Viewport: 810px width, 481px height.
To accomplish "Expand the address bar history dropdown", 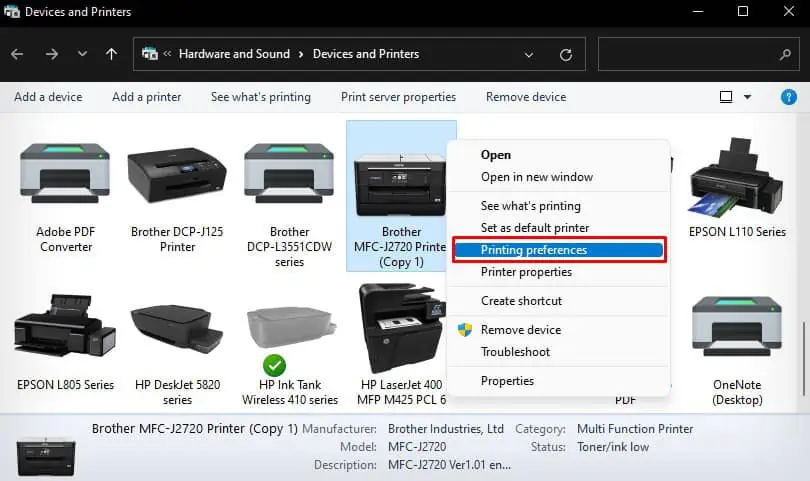I will coord(529,55).
